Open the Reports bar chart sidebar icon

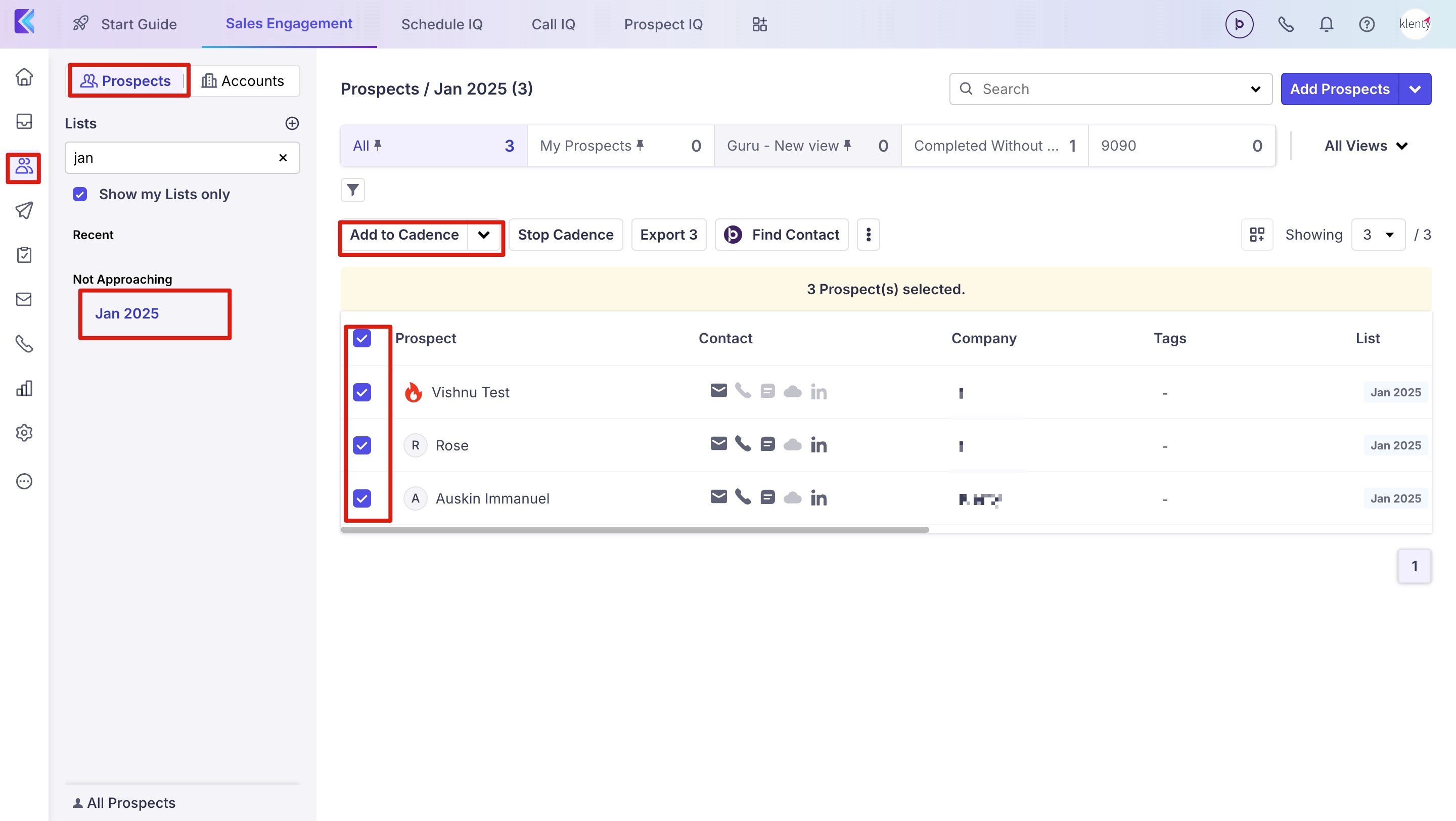(24, 388)
